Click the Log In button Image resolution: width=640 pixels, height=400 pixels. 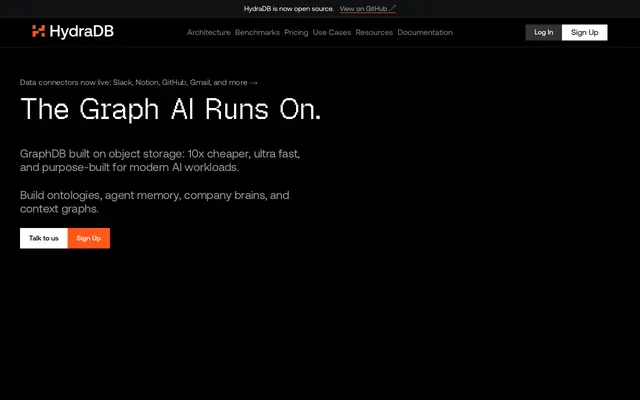tap(544, 32)
